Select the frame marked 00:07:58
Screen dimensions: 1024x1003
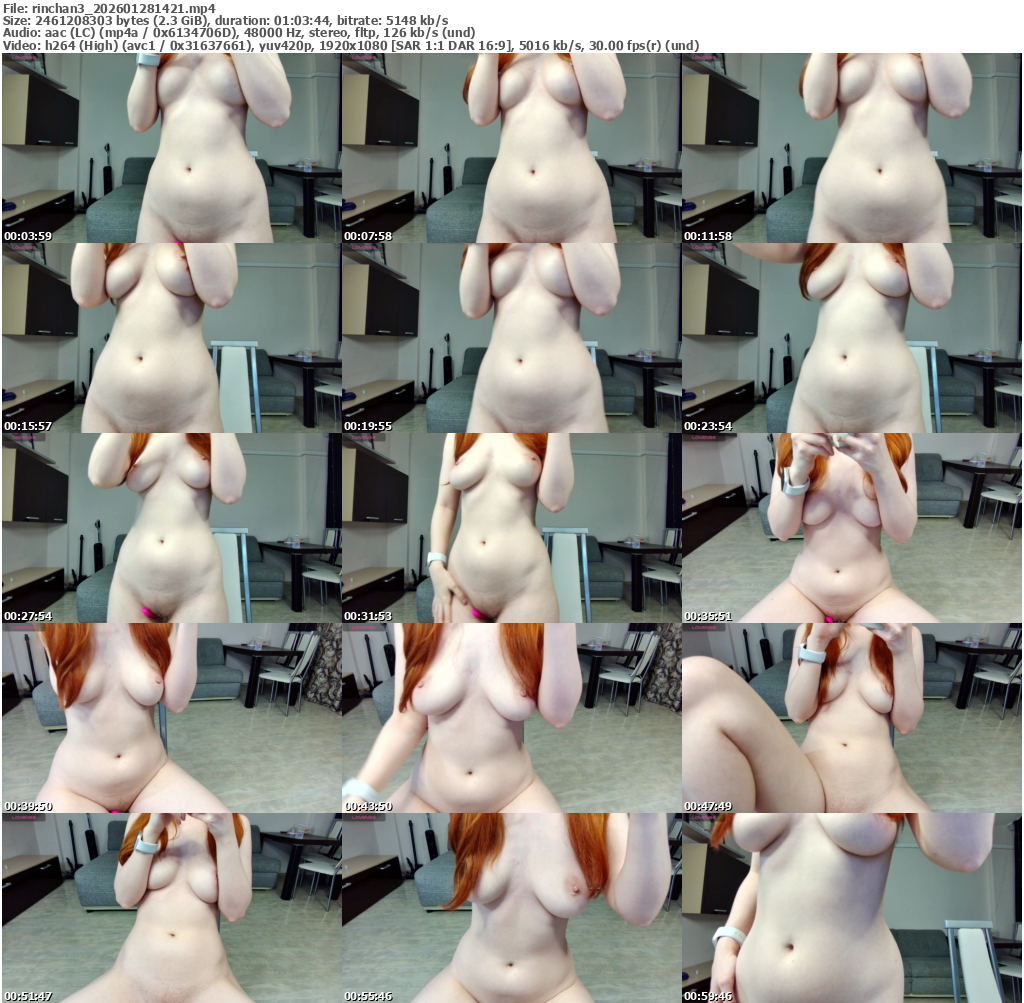pyautogui.click(x=511, y=148)
